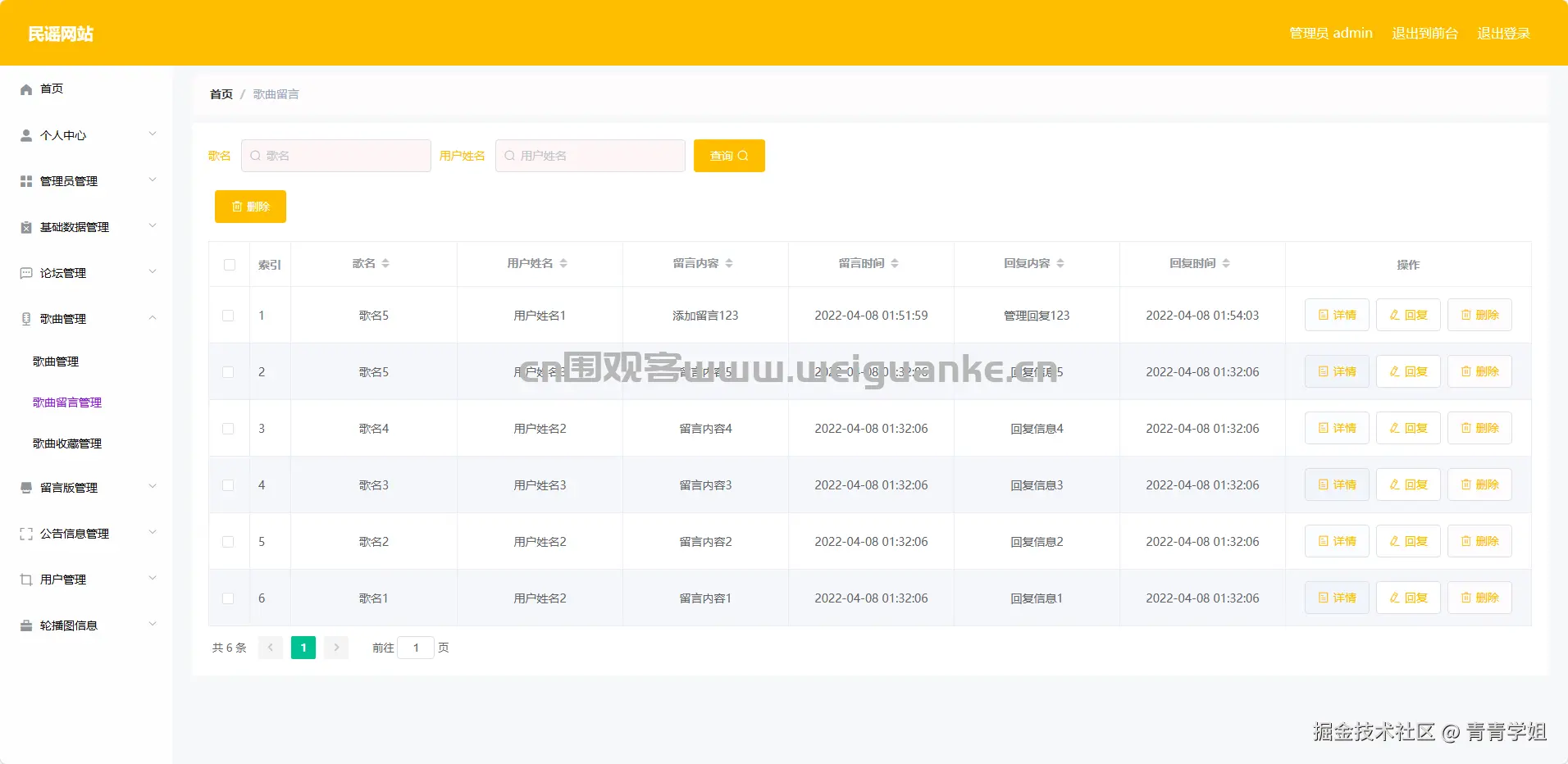Sort the table by 用户姓名 column
1568x764 pixels.
[x=563, y=263]
